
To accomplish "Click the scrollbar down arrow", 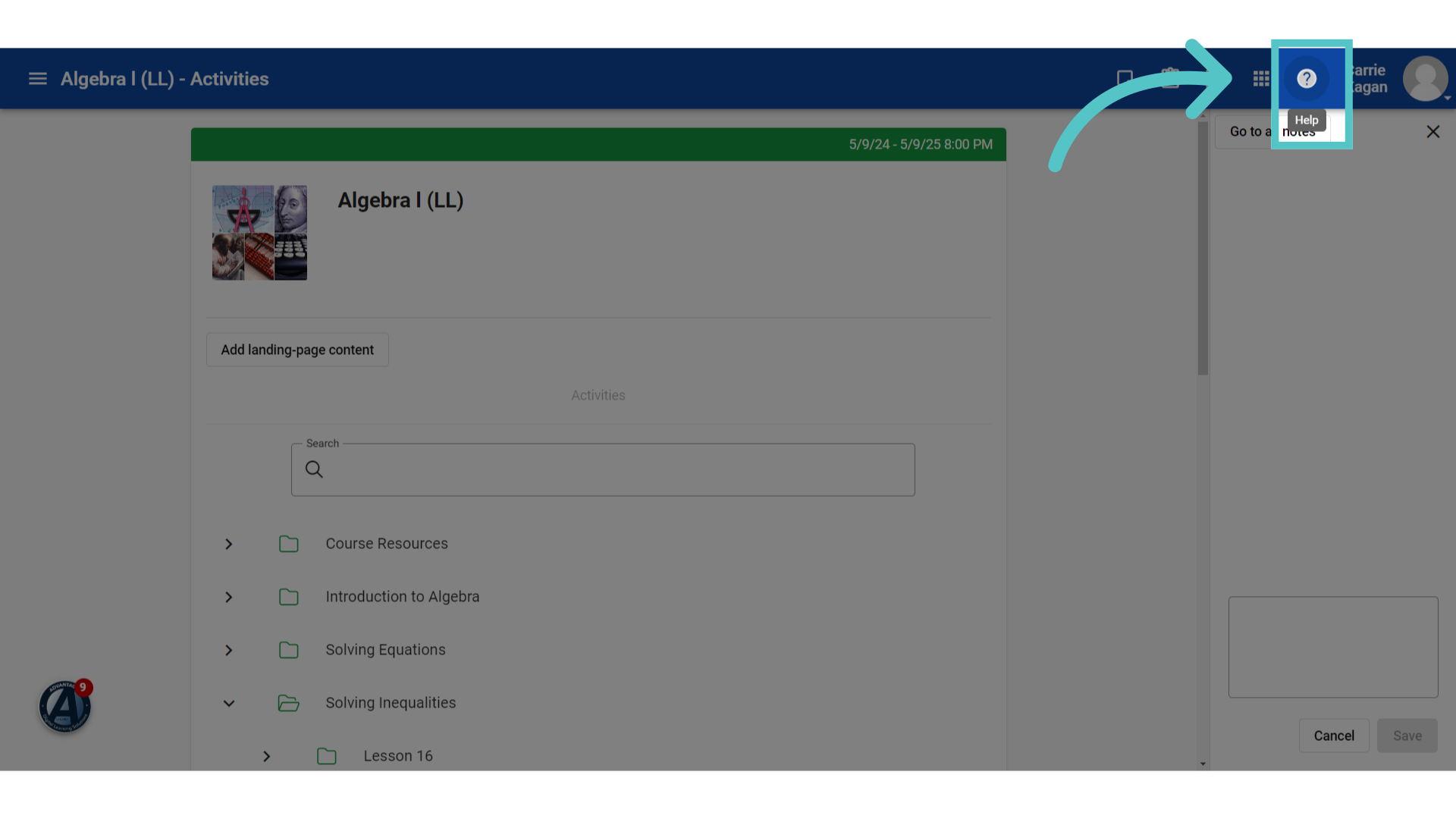I will tap(1203, 764).
